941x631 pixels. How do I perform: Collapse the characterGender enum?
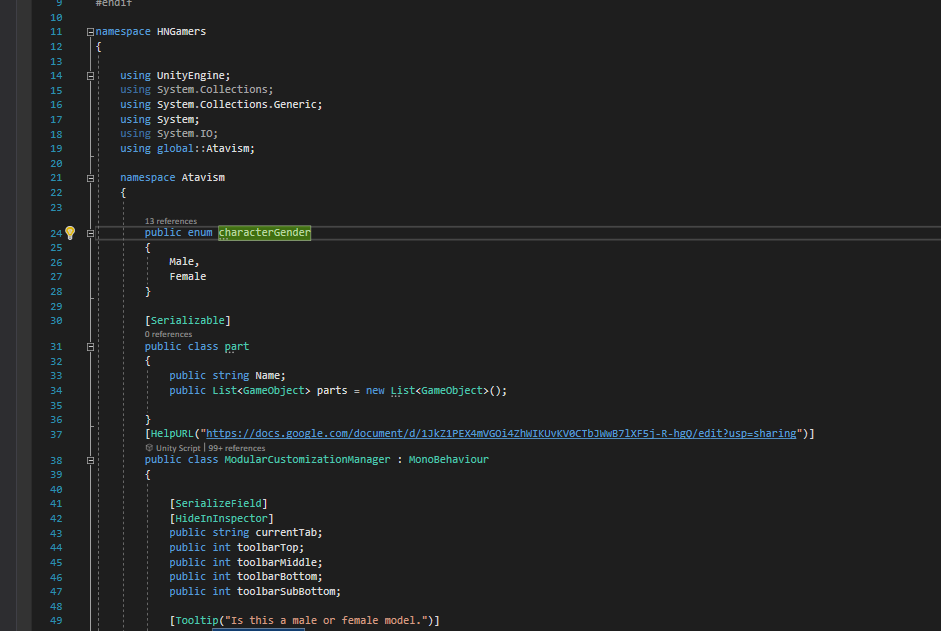coord(91,233)
